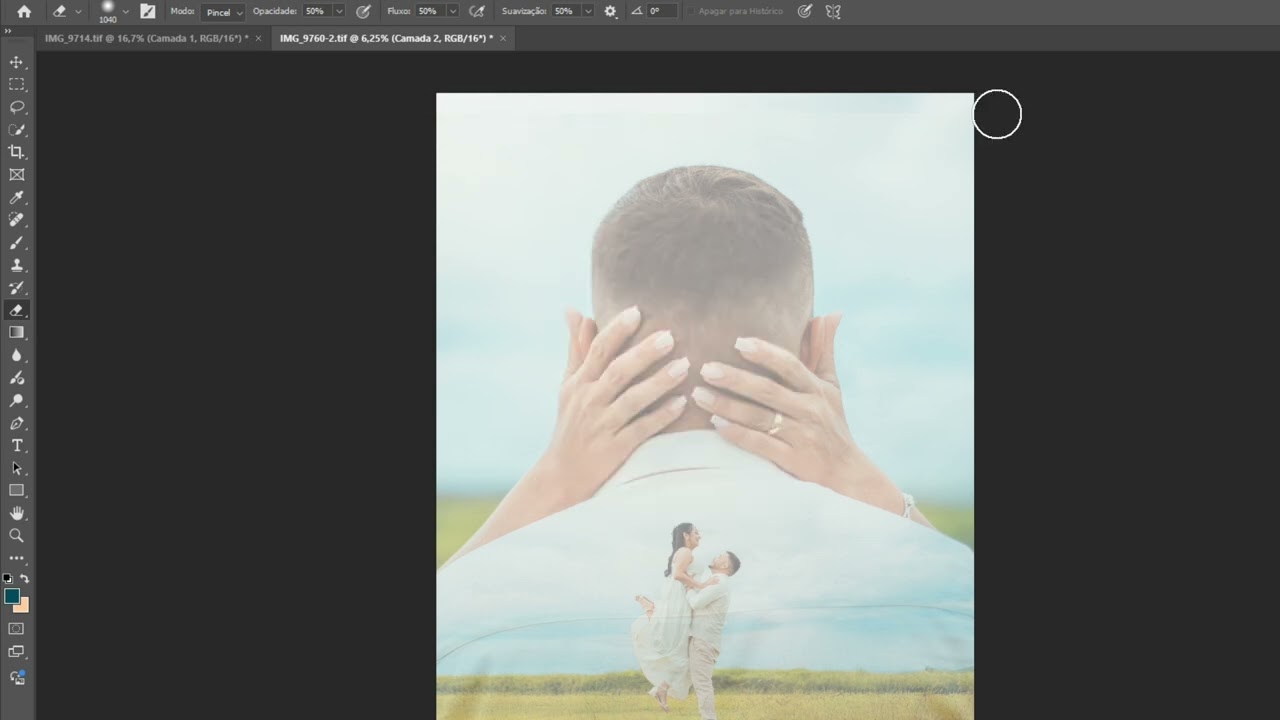
Task: Open the Modo Pincel dropdown
Action: coord(223,12)
